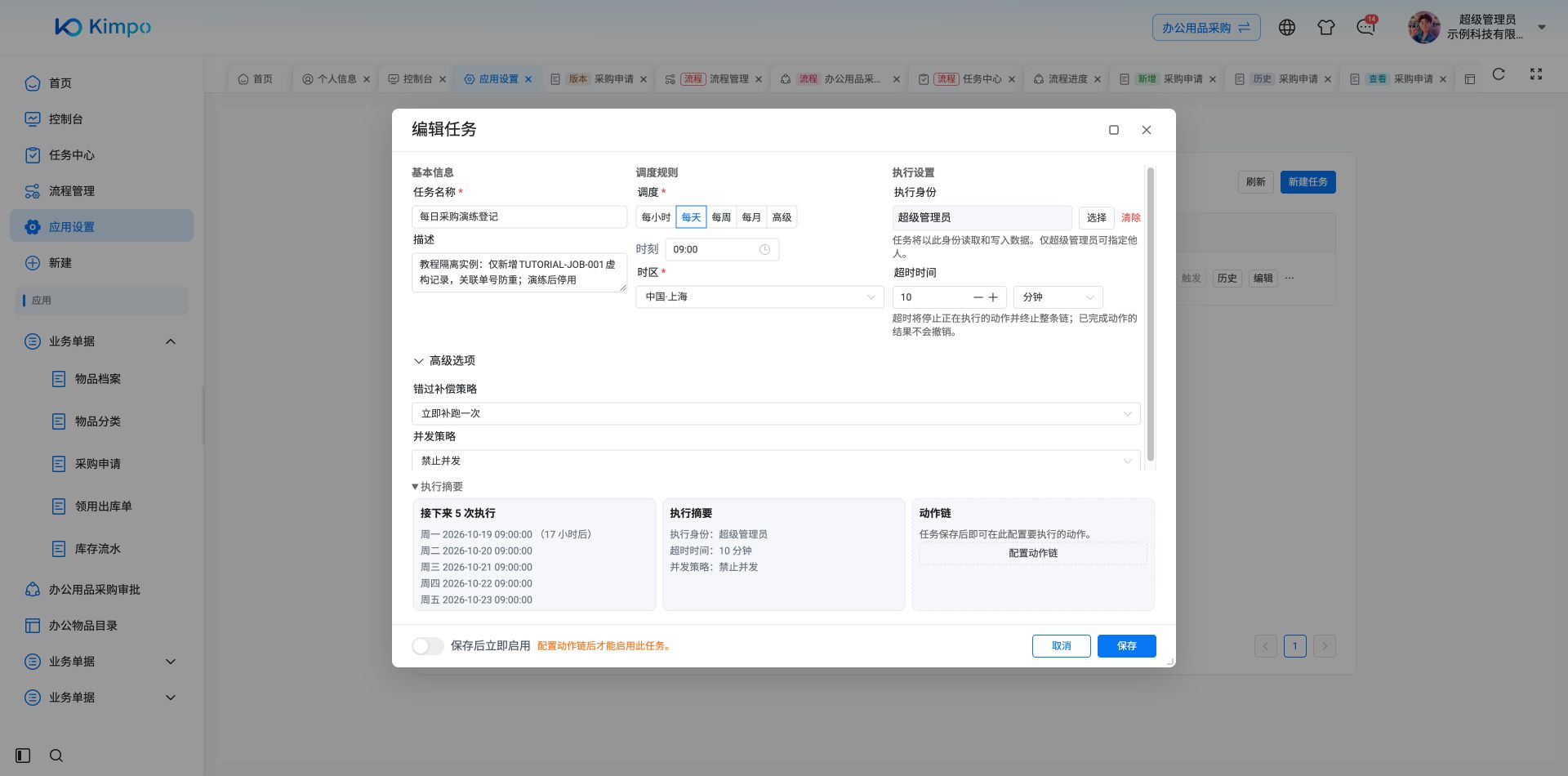Click the 取消 button
This screenshot has height=776, width=1568.
1062,646
